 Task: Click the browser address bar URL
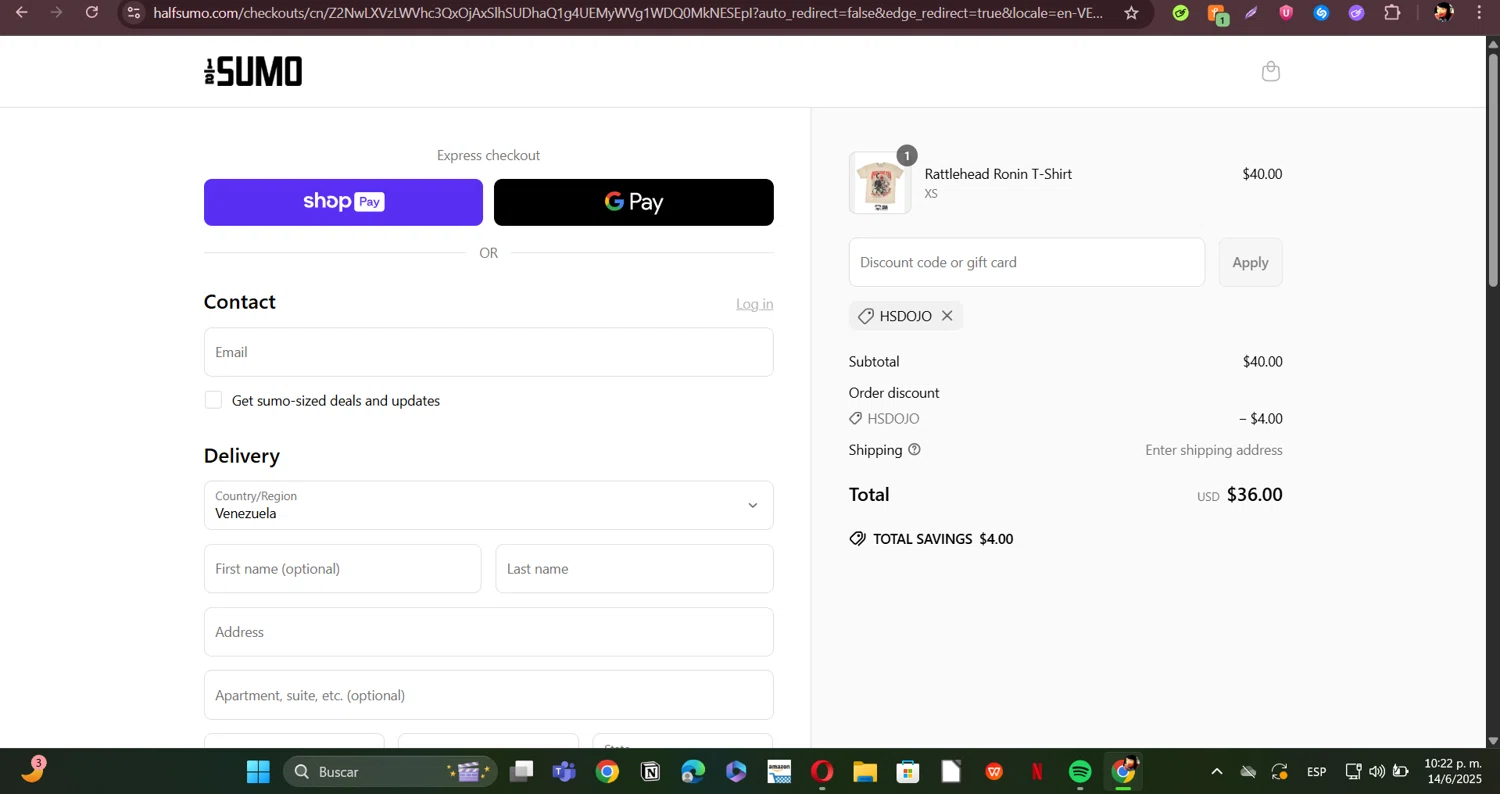pos(628,13)
